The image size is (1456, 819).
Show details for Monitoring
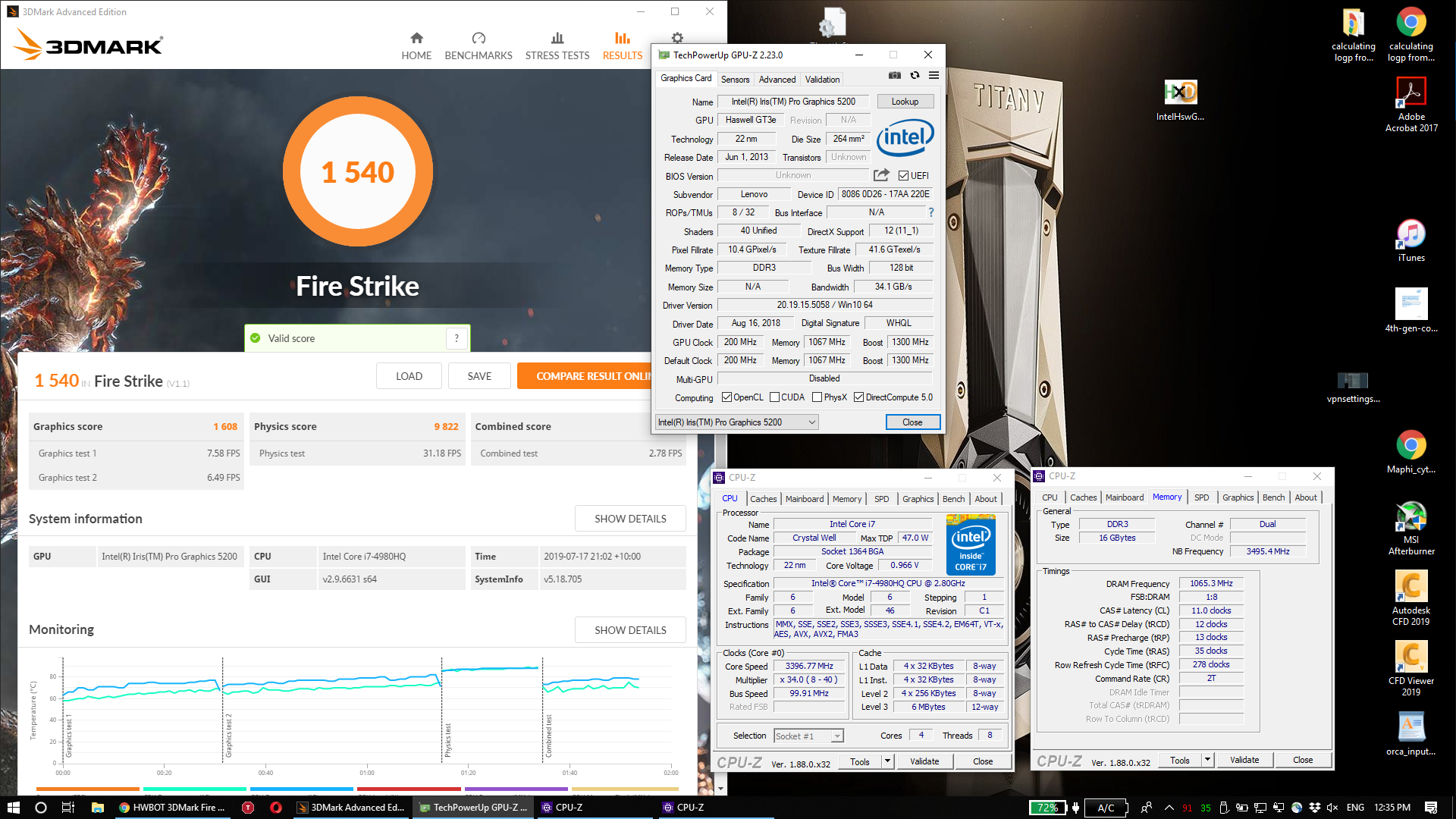point(630,630)
